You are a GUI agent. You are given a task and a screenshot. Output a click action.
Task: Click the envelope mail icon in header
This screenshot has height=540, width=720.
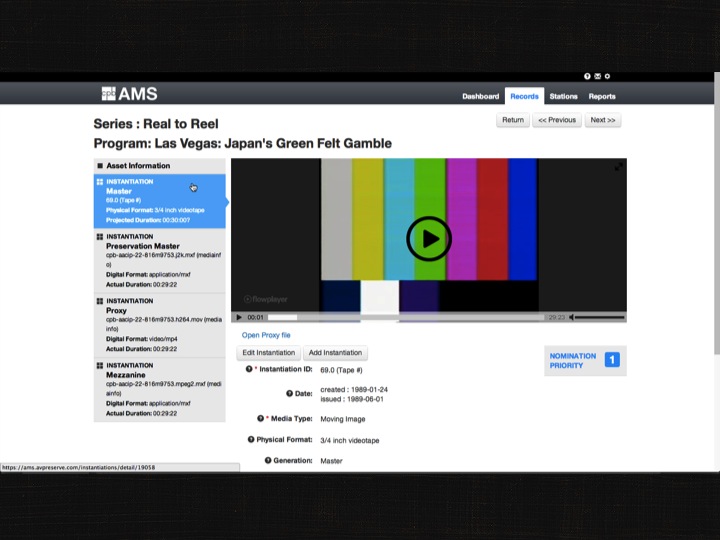597,76
